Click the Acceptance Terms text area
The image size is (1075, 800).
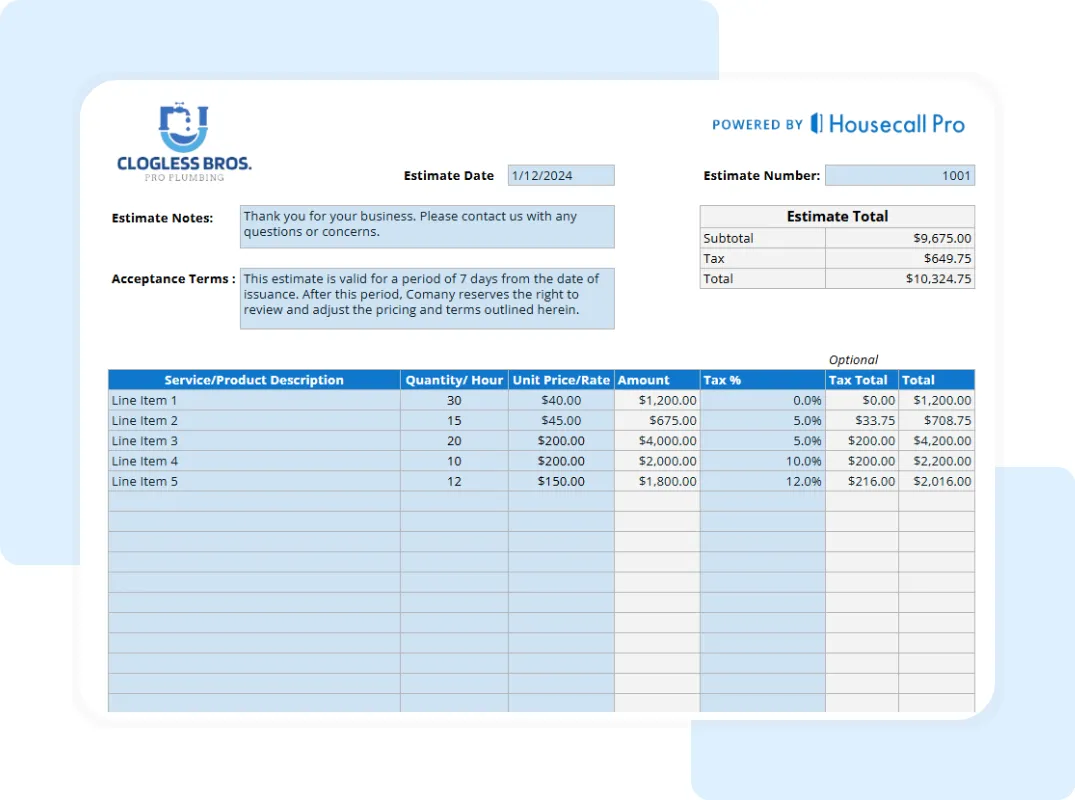pyautogui.click(x=427, y=298)
